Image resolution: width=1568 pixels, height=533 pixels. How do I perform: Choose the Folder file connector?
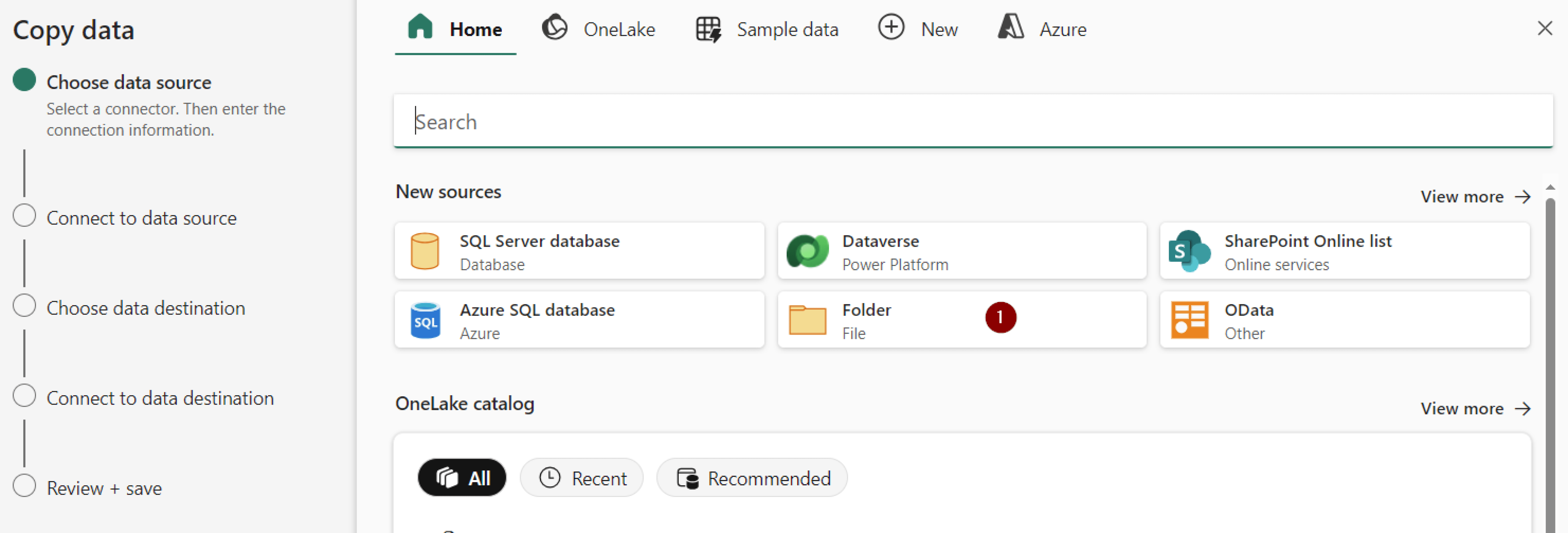tap(962, 320)
